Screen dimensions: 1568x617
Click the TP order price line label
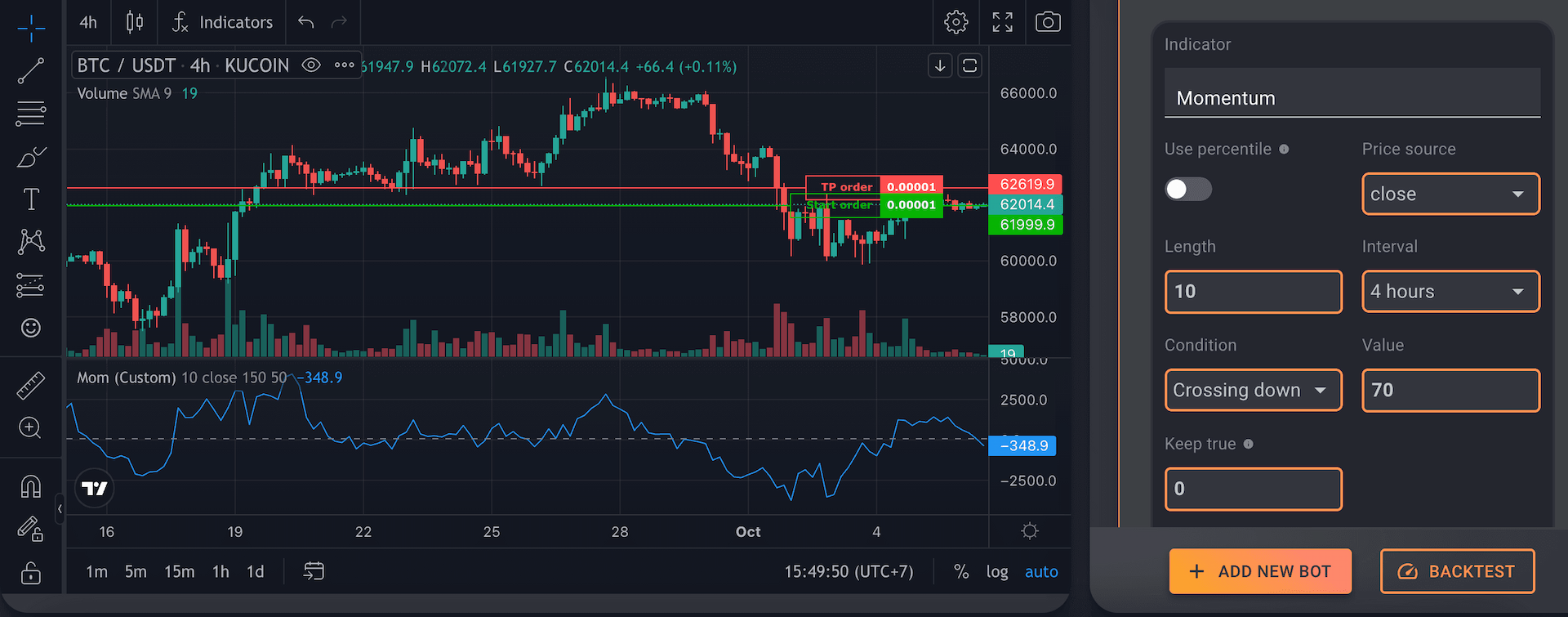[845, 186]
